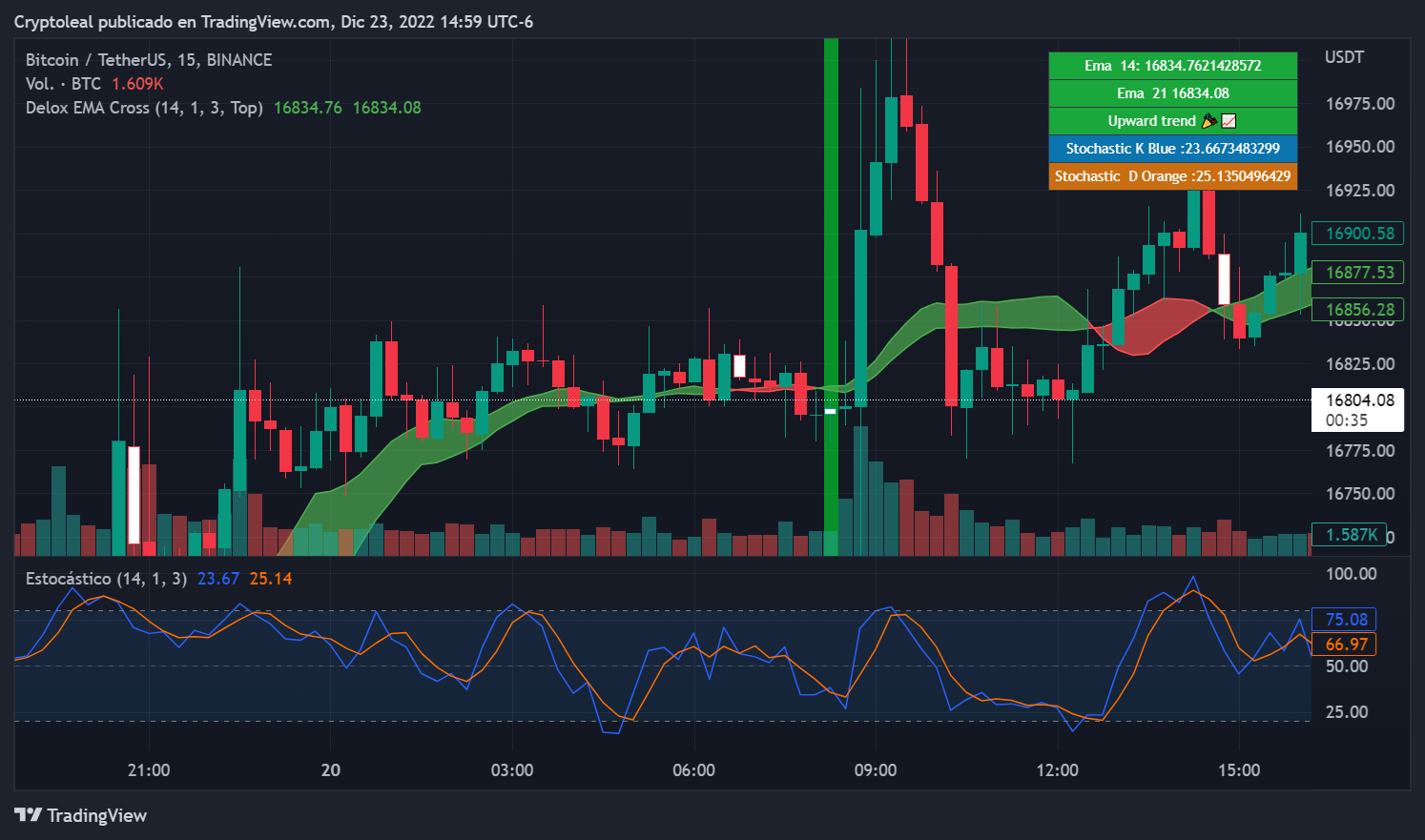Viewport: 1425px width, 840px height.
Task: Click the 'Ema 21 16834.08' table cell
Action: coord(1172,93)
